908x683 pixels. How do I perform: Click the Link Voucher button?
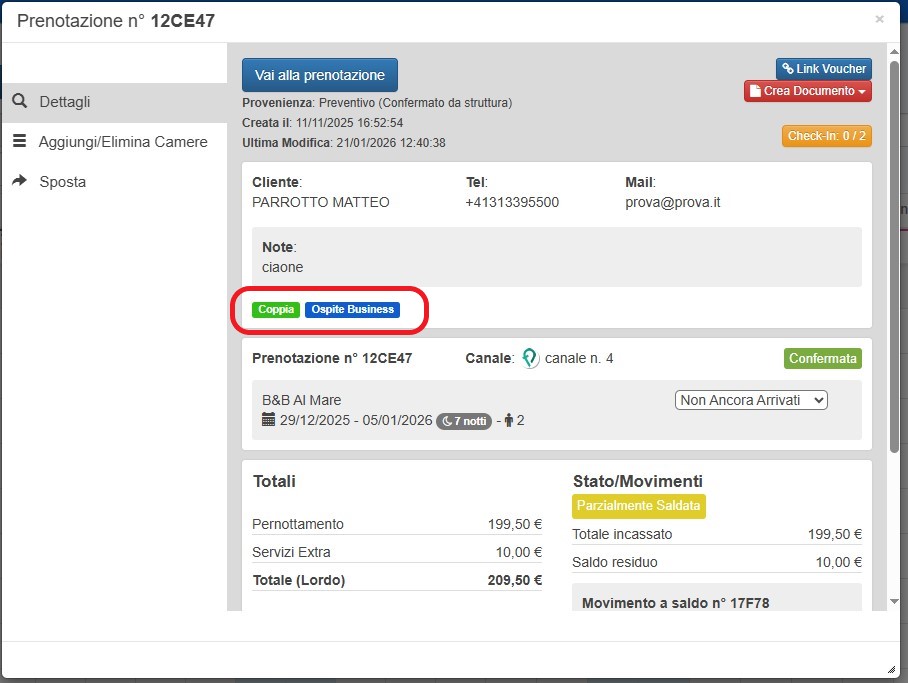[823, 69]
